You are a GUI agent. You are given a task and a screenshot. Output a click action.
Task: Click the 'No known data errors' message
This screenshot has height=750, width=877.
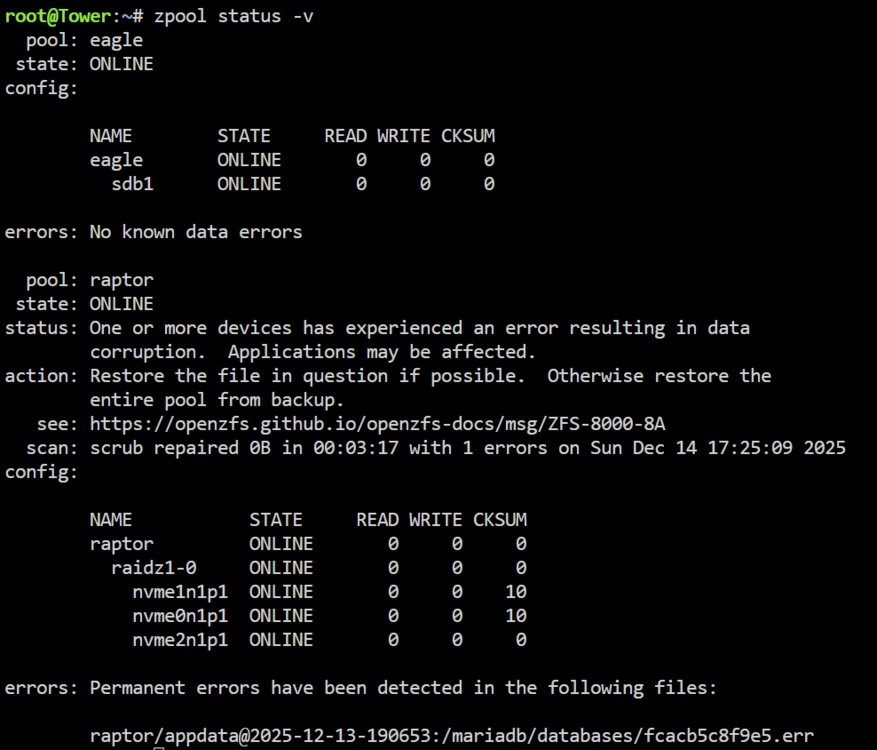196,232
